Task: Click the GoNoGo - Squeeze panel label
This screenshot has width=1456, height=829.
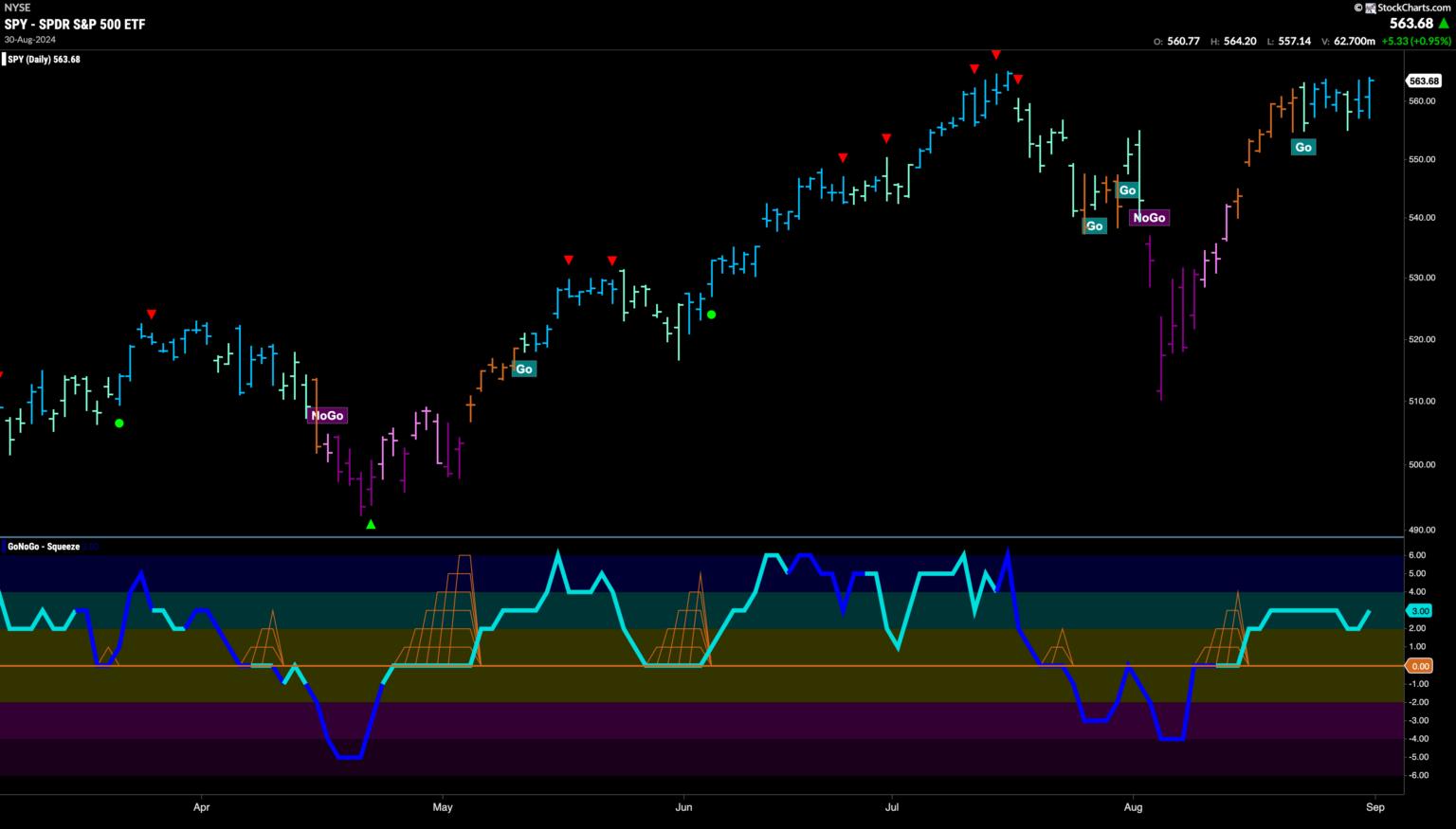Action: point(44,547)
